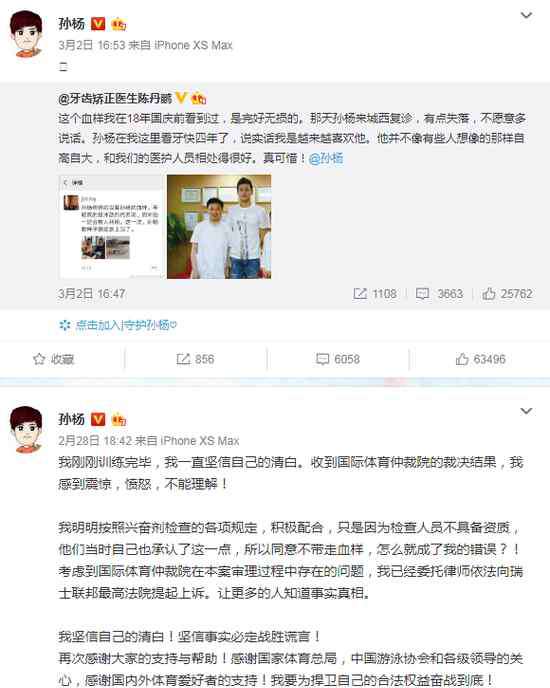
Task: Click 孙杨's avatar on the second post
Action: (x=26, y=430)
